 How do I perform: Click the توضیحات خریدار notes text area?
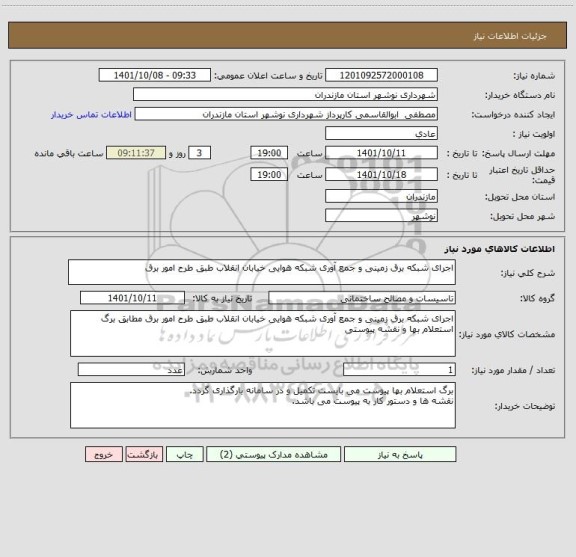point(263,405)
